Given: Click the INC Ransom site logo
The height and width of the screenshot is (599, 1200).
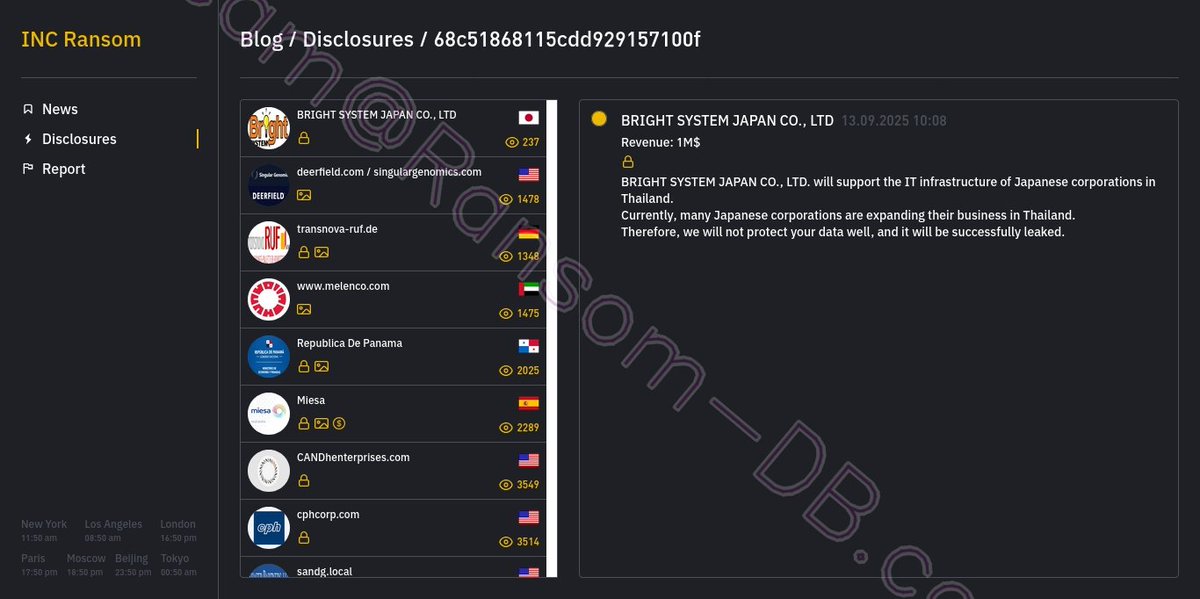Looking at the screenshot, I should [x=81, y=40].
